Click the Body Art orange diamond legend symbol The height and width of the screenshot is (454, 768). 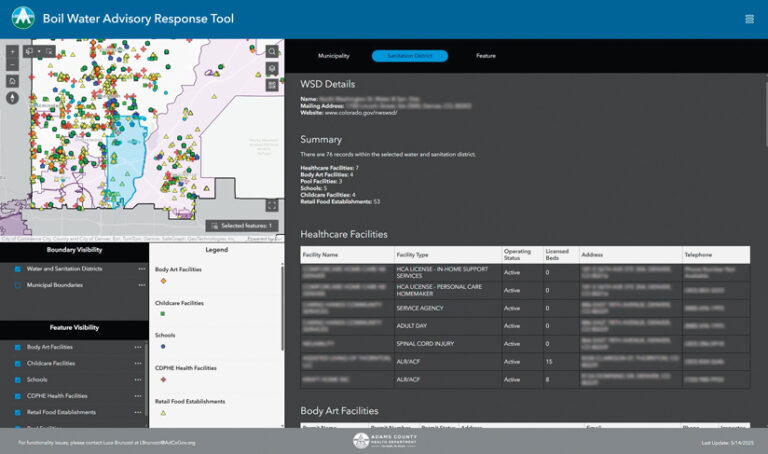click(x=163, y=281)
